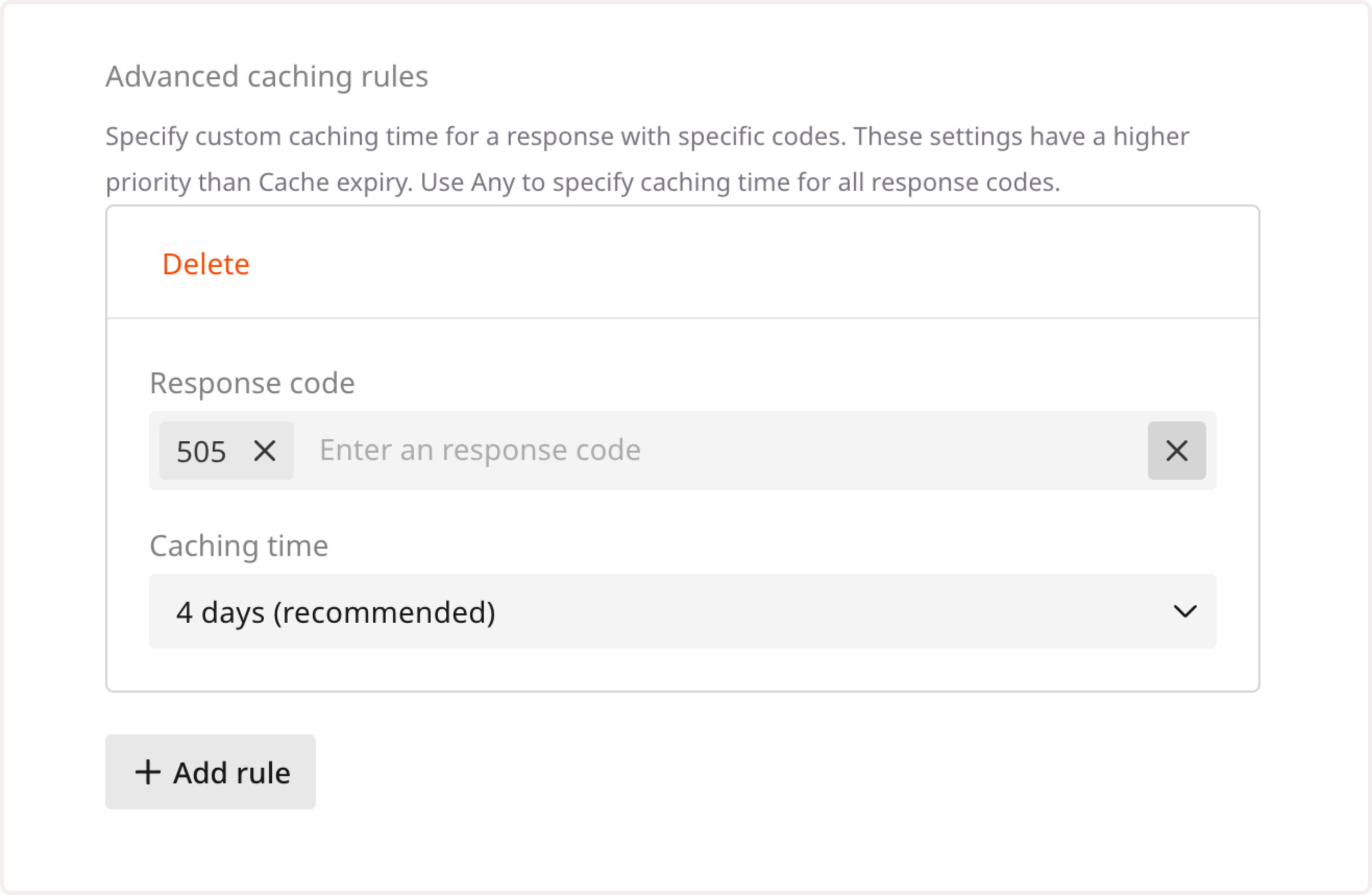Delete this caching rule

click(206, 263)
